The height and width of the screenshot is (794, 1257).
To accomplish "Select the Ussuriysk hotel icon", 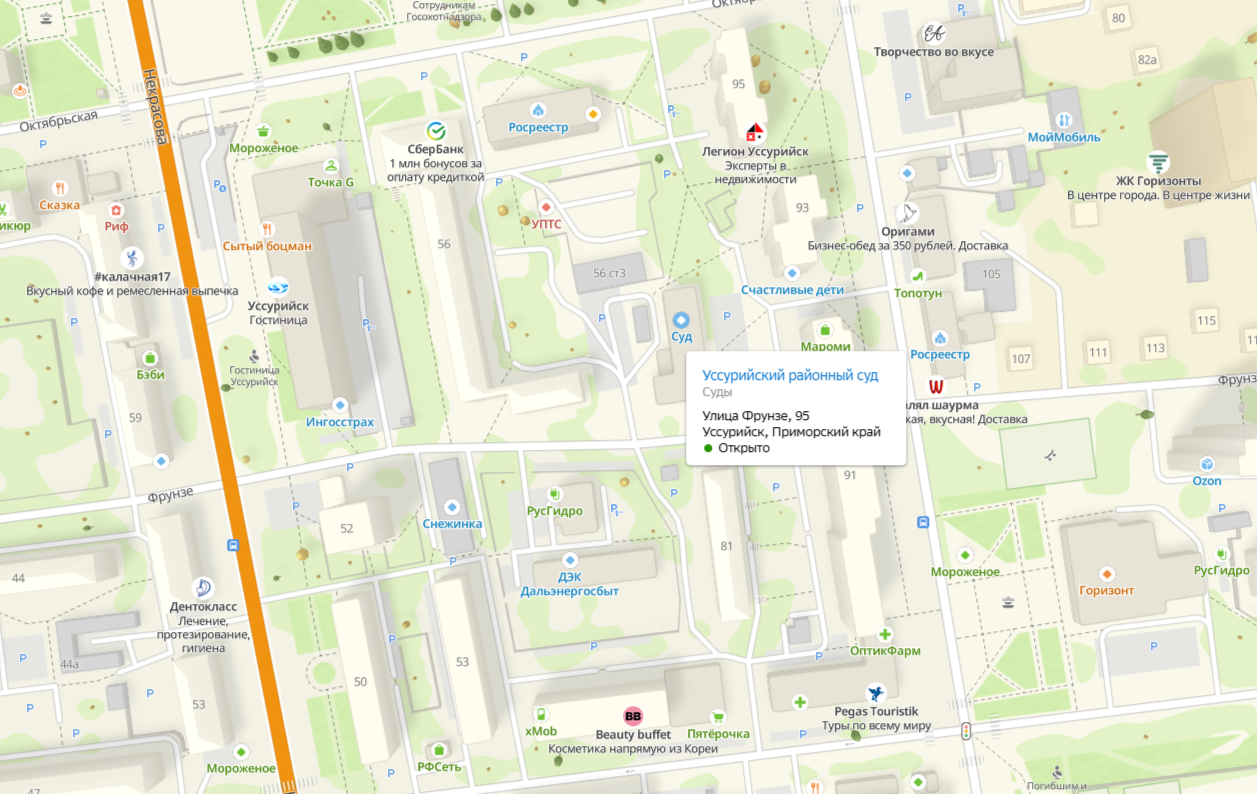I will coord(278,287).
